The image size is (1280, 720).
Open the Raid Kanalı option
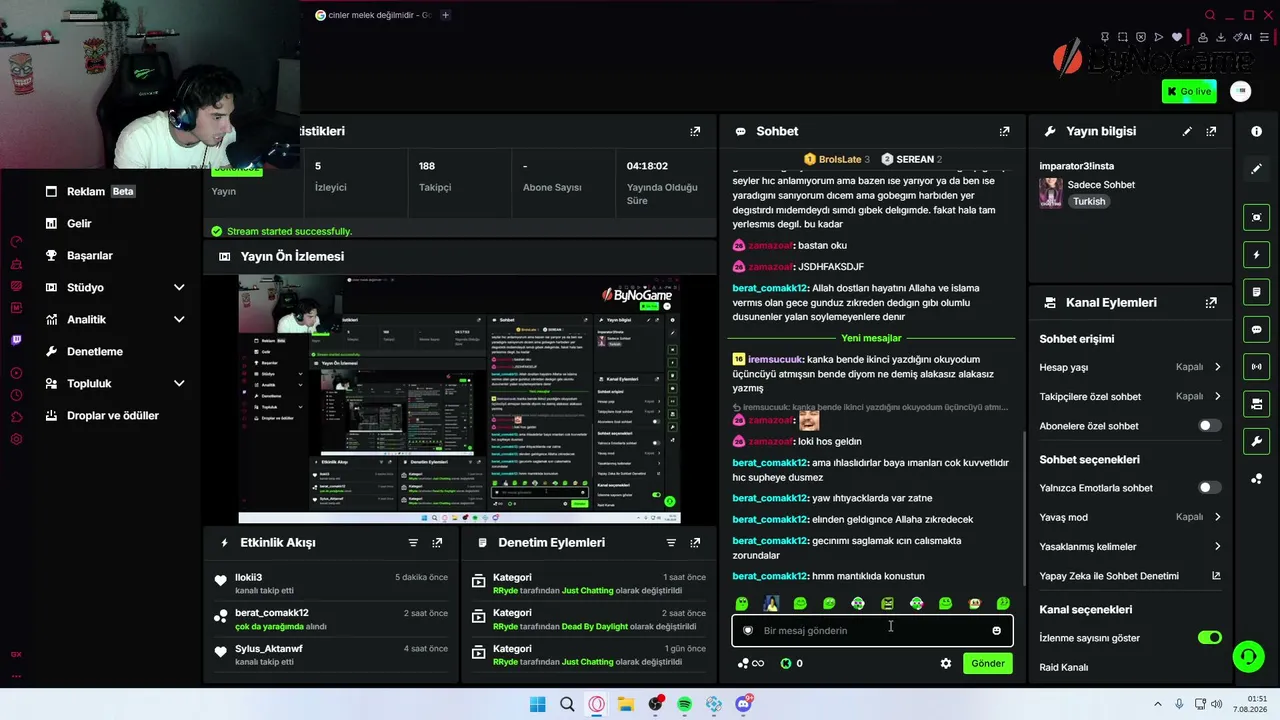1064,667
